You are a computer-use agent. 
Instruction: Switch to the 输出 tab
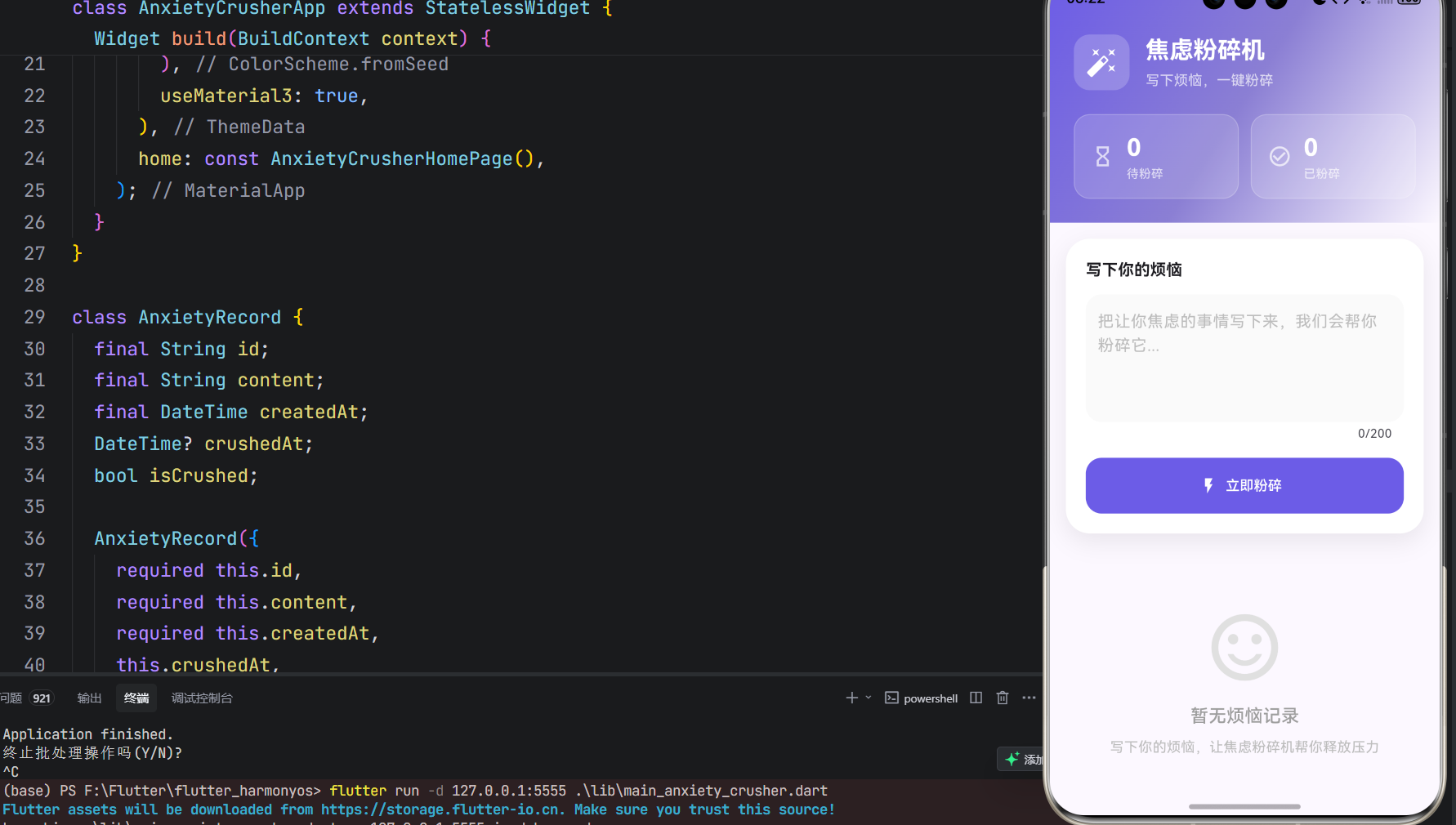pos(89,698)
